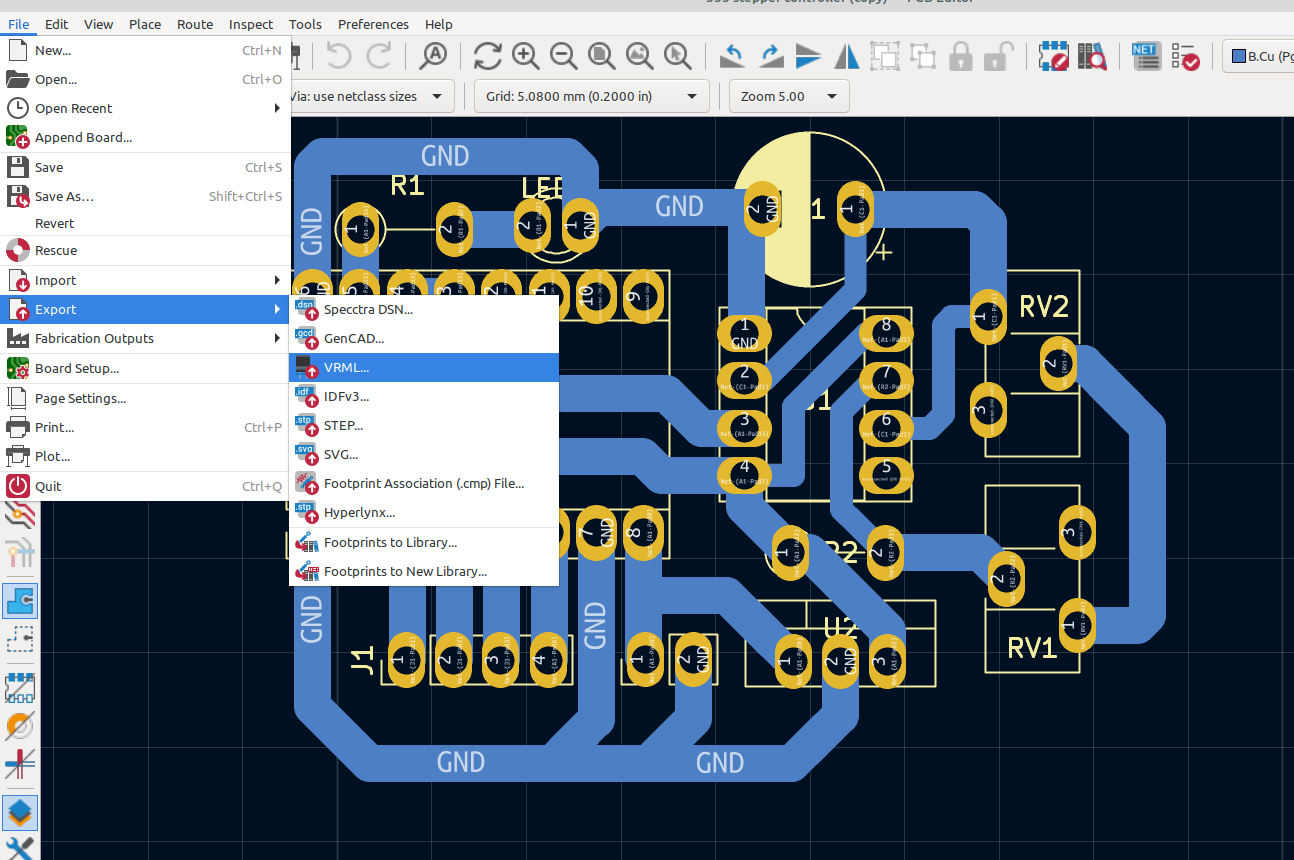This screenshot has width=1294, height=860.
Task: Rotate selection counterclockwise icon
Action: point(732,56)
